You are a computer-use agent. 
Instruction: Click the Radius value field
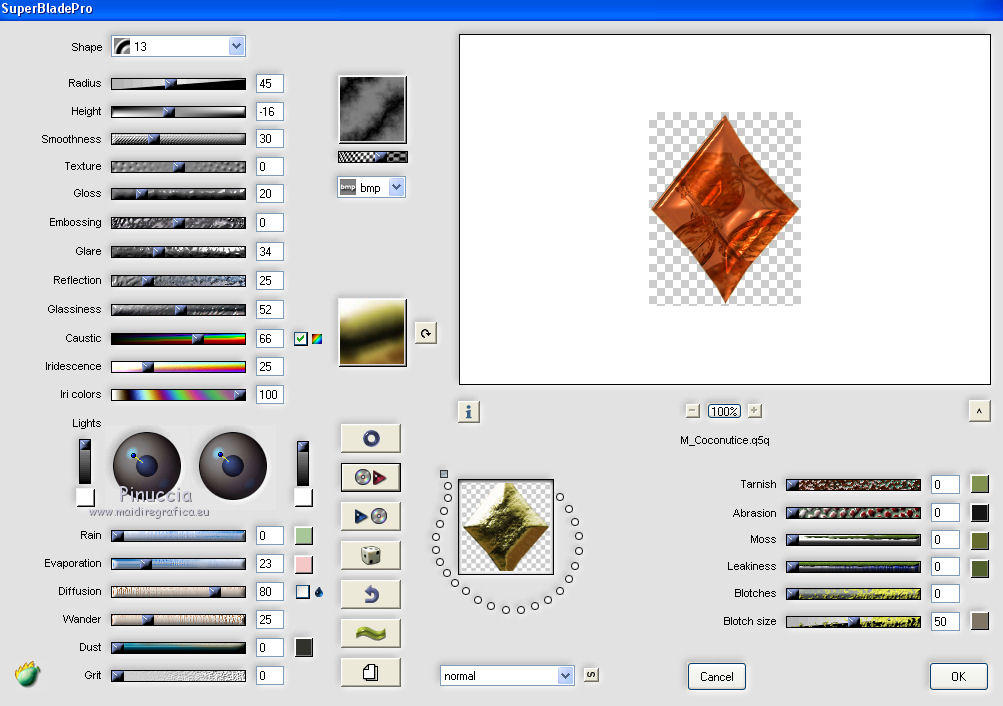pos(269,84)
